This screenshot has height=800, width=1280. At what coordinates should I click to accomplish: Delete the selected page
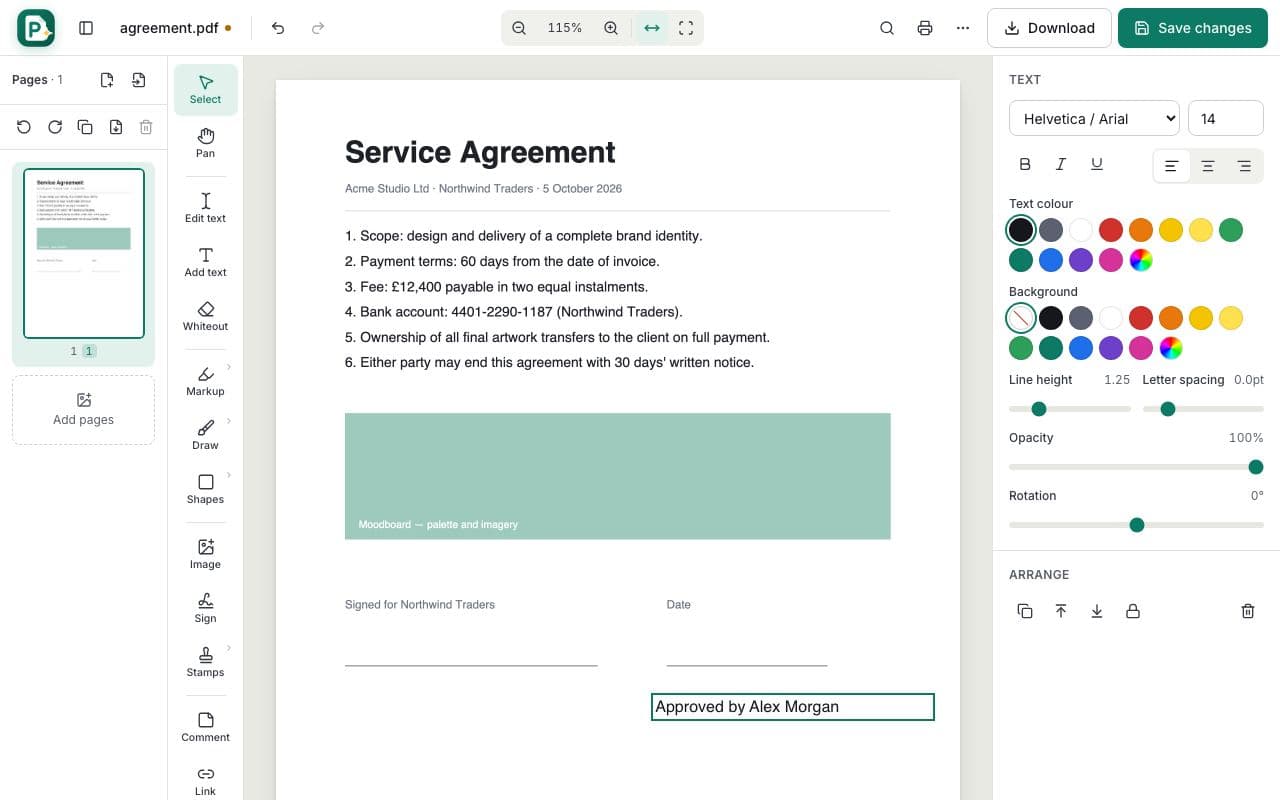point(146,127)
